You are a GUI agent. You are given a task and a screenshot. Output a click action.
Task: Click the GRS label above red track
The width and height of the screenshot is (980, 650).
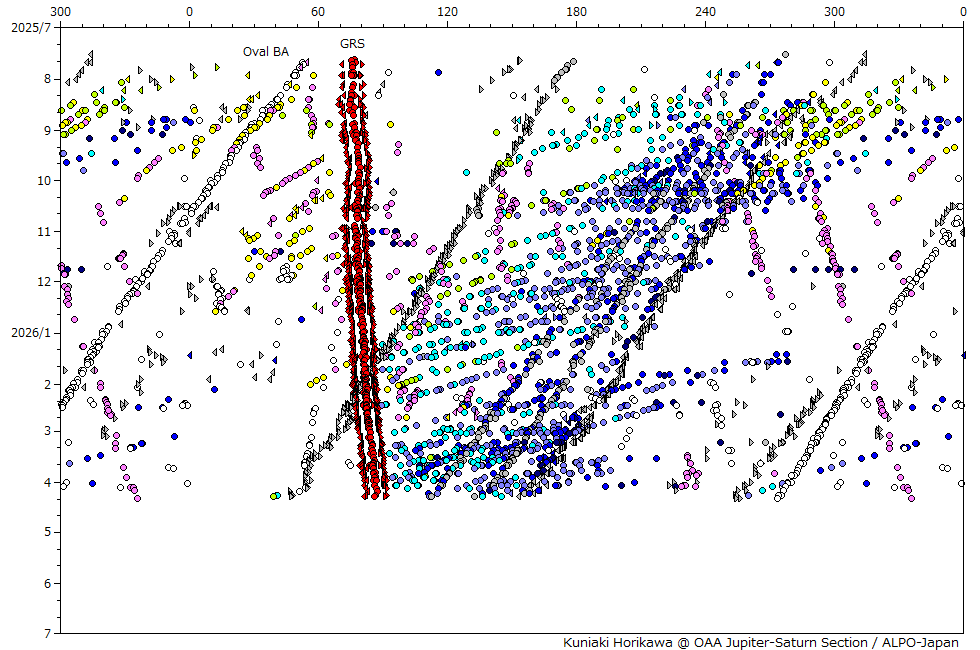coord(352,44)
